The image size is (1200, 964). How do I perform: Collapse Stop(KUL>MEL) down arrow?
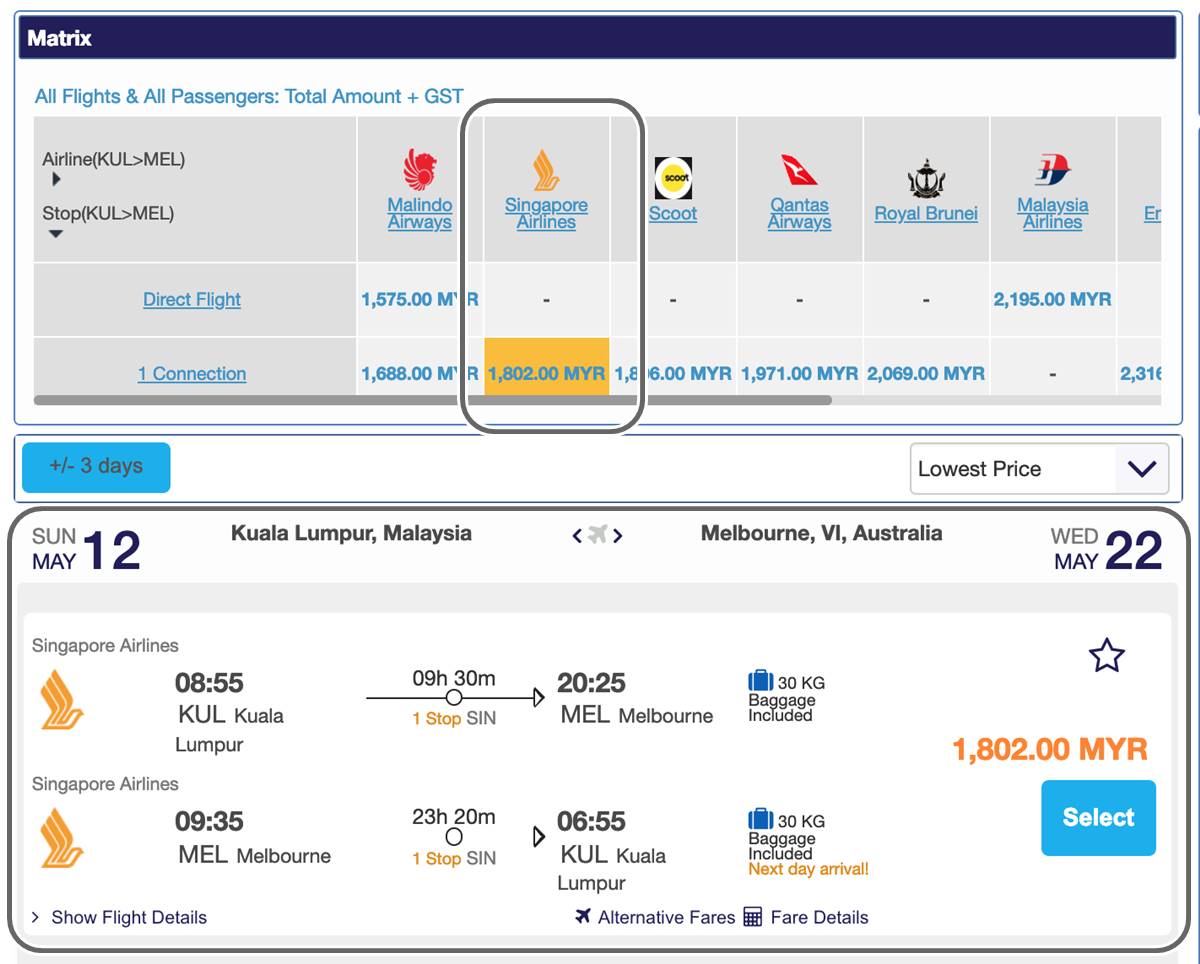56,234
